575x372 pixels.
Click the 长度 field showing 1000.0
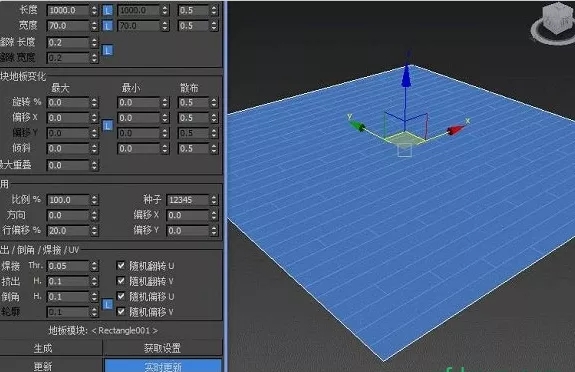(68, 10)
